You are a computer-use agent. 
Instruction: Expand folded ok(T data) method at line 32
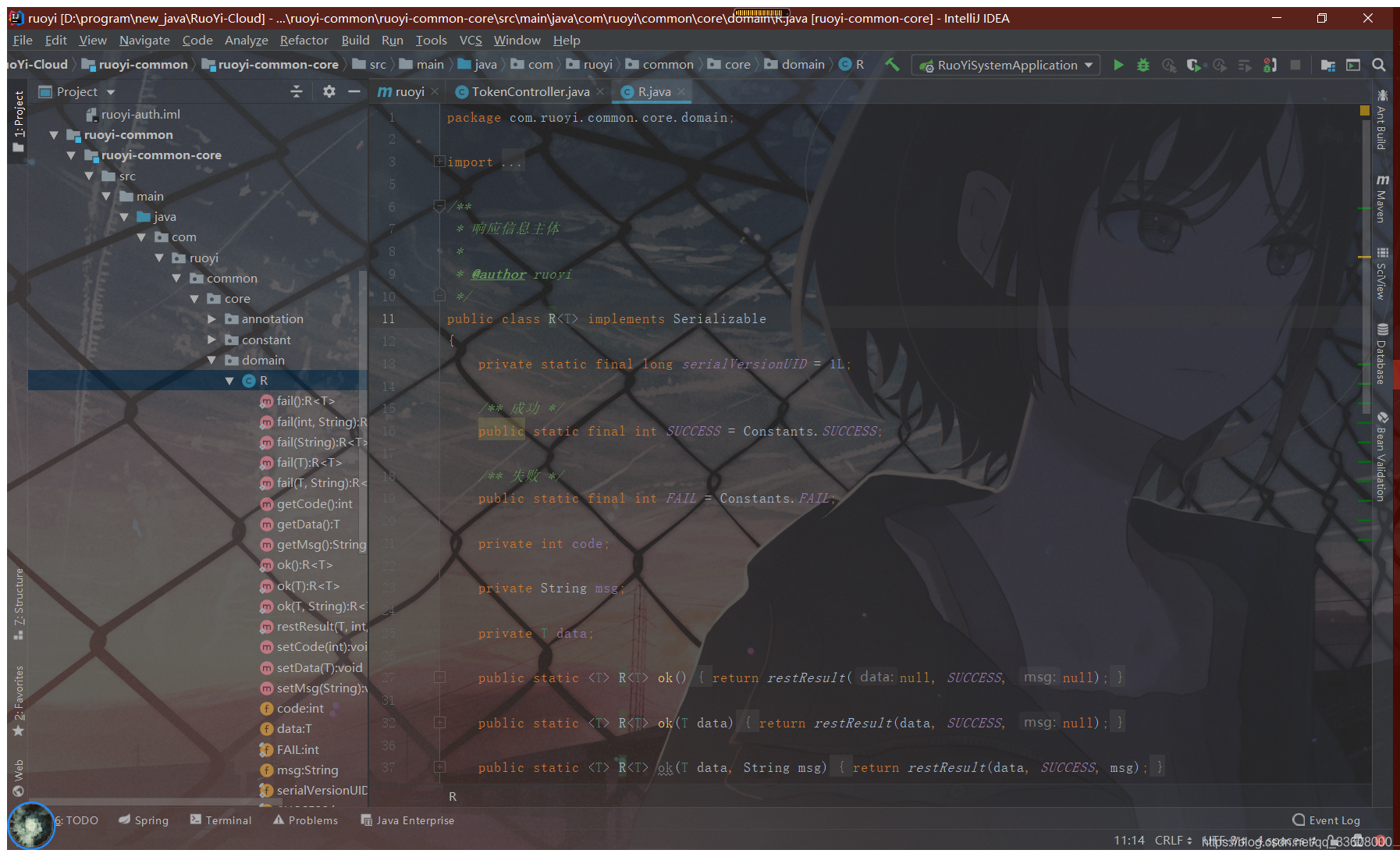pyautogui.click(x=439, y=723)
